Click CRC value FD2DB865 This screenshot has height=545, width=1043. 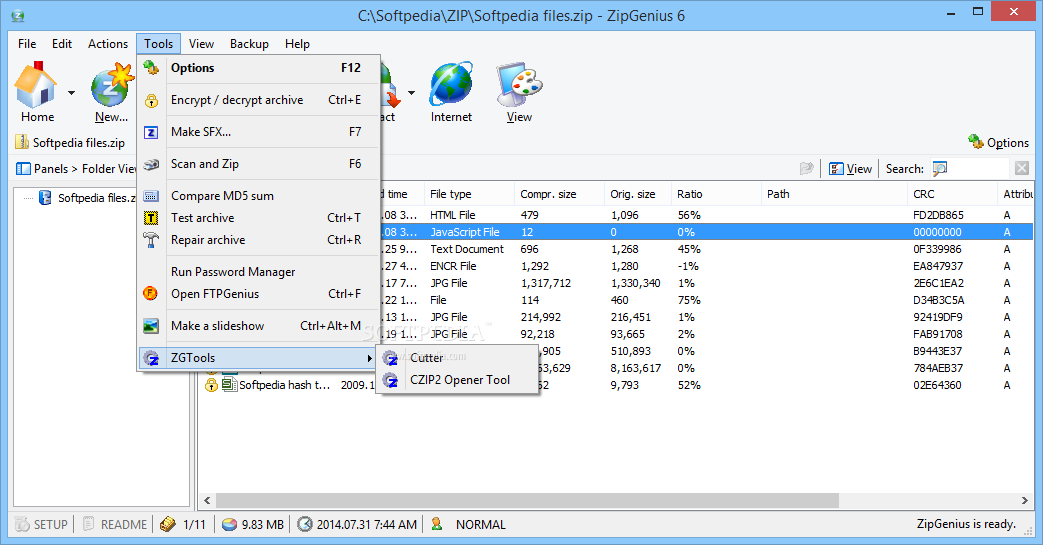pos(938,215)
